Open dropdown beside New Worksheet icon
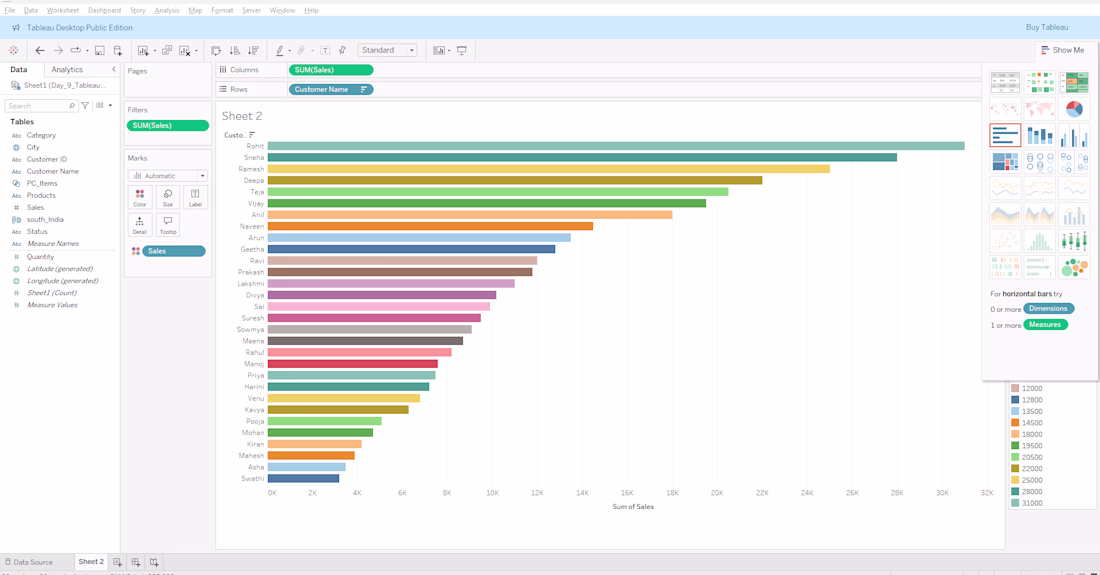 154,51
